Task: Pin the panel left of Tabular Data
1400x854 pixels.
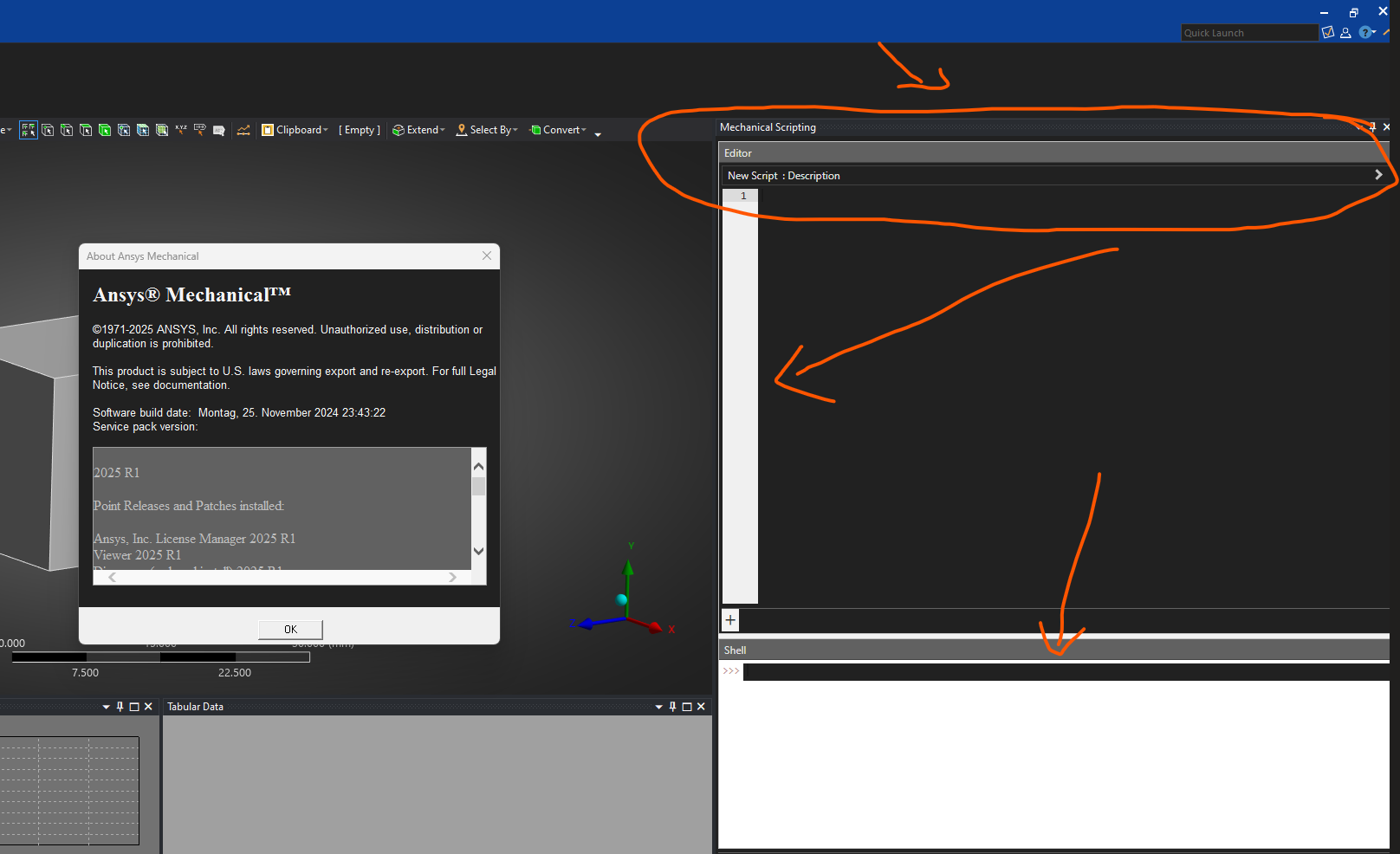Action: pos(120,707)
